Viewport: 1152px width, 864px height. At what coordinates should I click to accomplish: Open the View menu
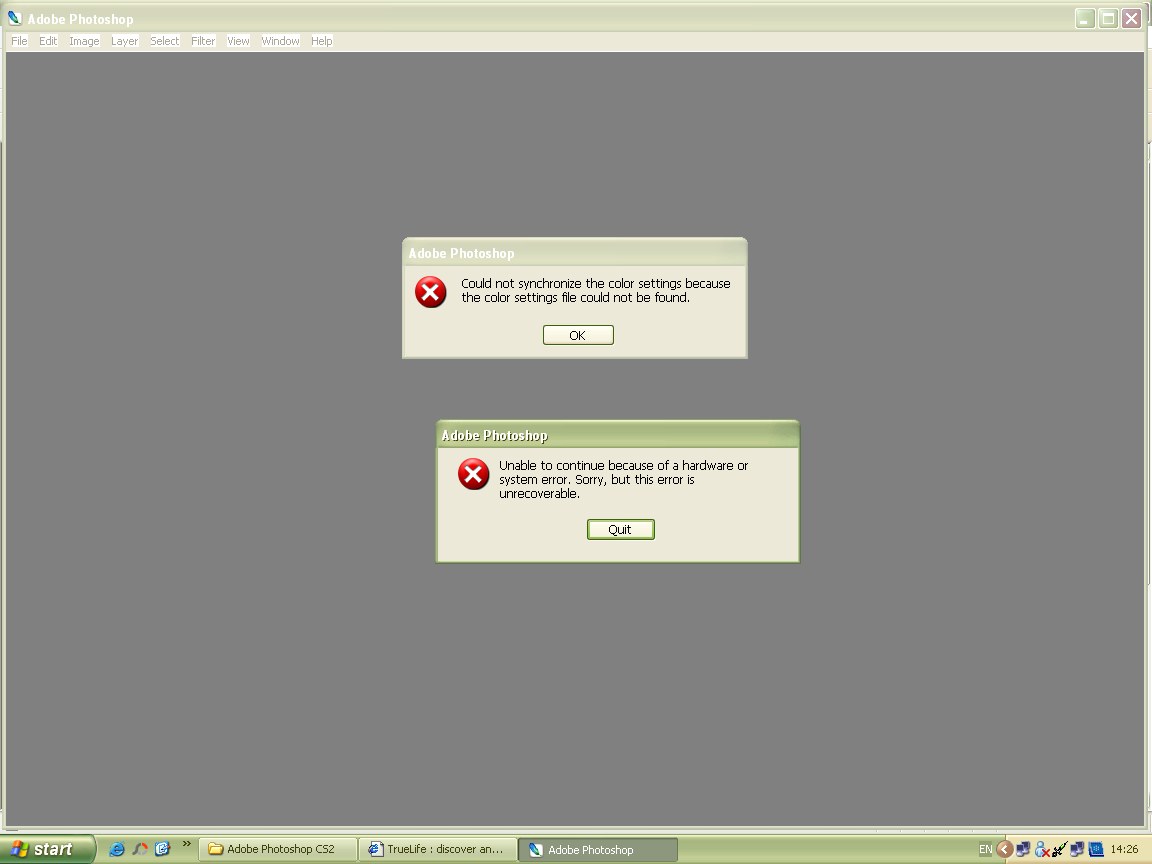pyautogui.click(x=238, y=41)
